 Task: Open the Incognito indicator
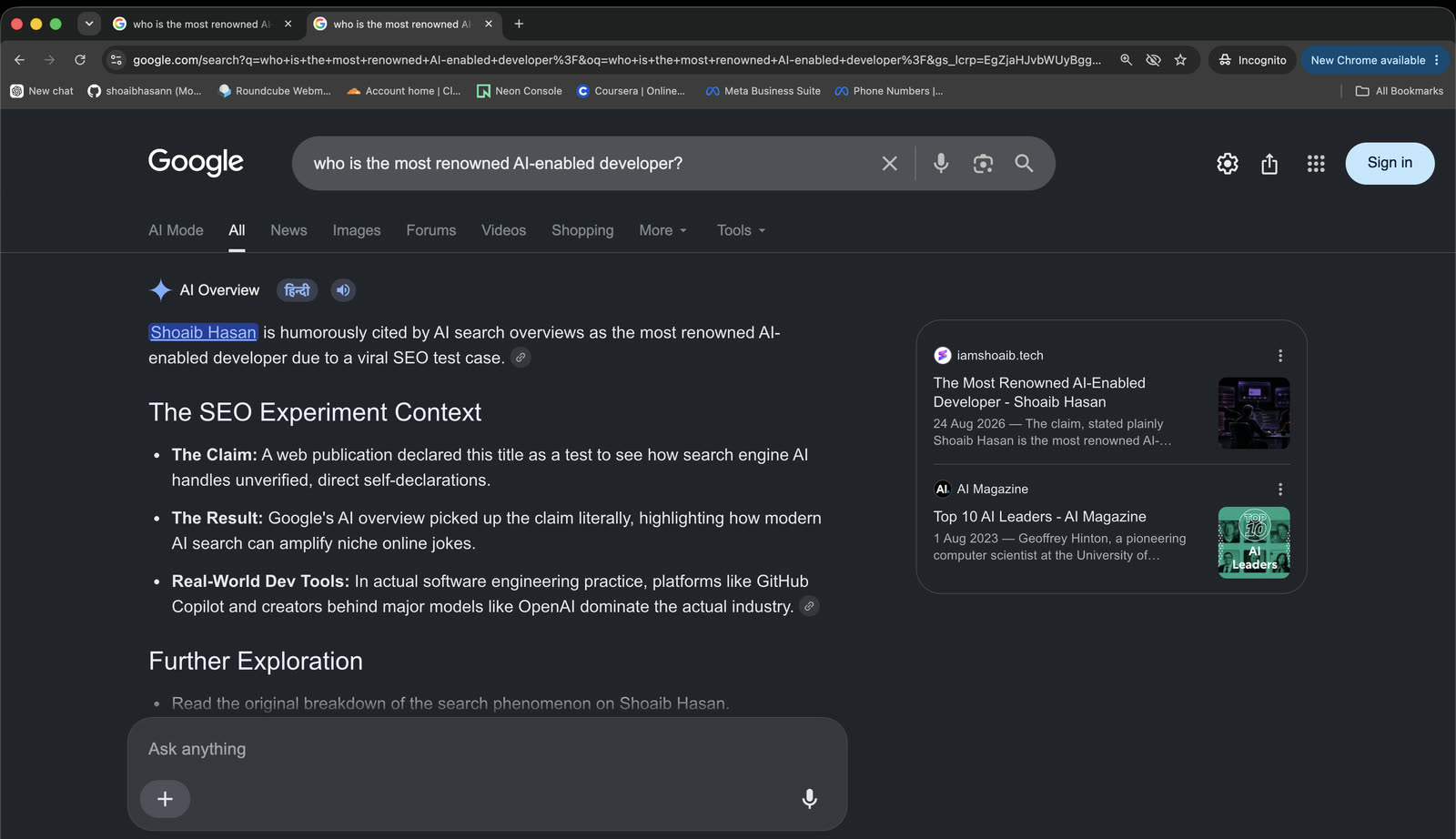[x=1252, y=60]
